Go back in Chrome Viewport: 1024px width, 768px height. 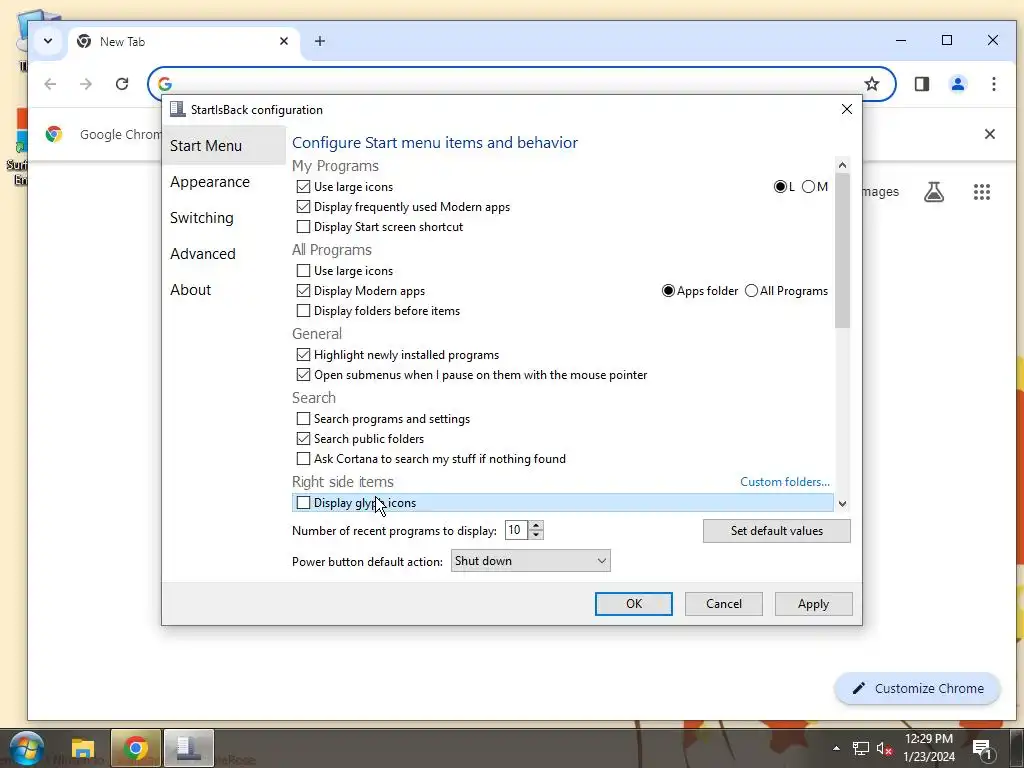point(50,84)
